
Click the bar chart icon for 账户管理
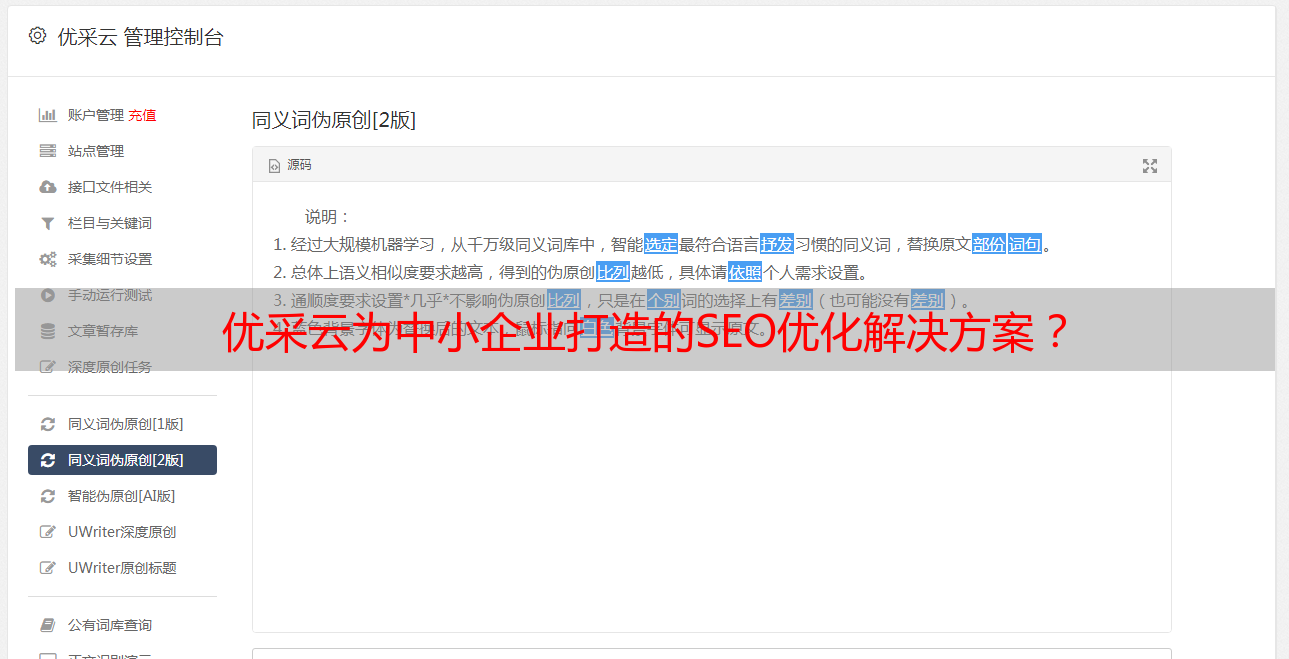[x=47, y=115]
